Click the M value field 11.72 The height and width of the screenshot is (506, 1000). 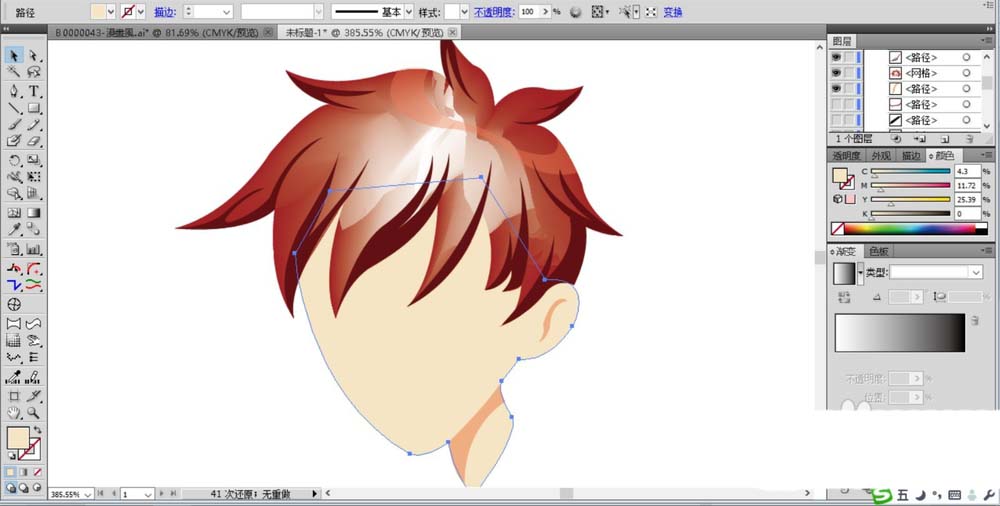967,186
